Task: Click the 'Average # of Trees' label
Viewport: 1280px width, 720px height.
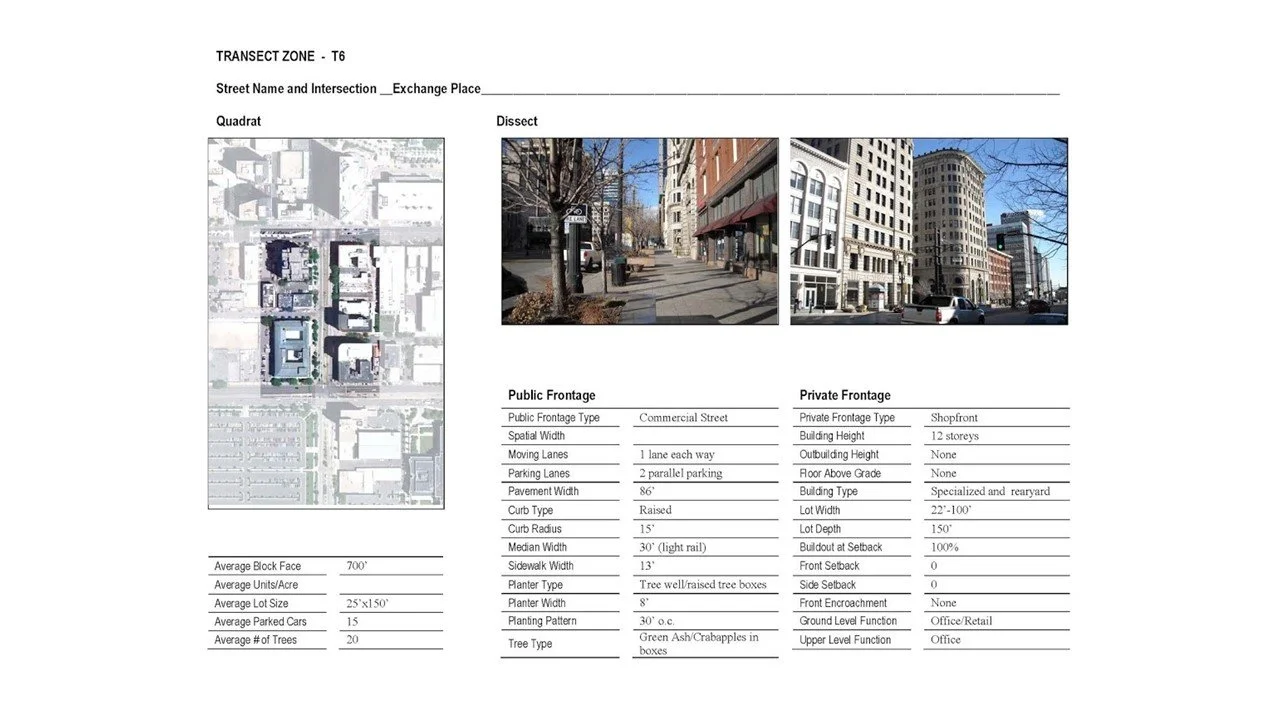Action: click(x=255, y=640)
